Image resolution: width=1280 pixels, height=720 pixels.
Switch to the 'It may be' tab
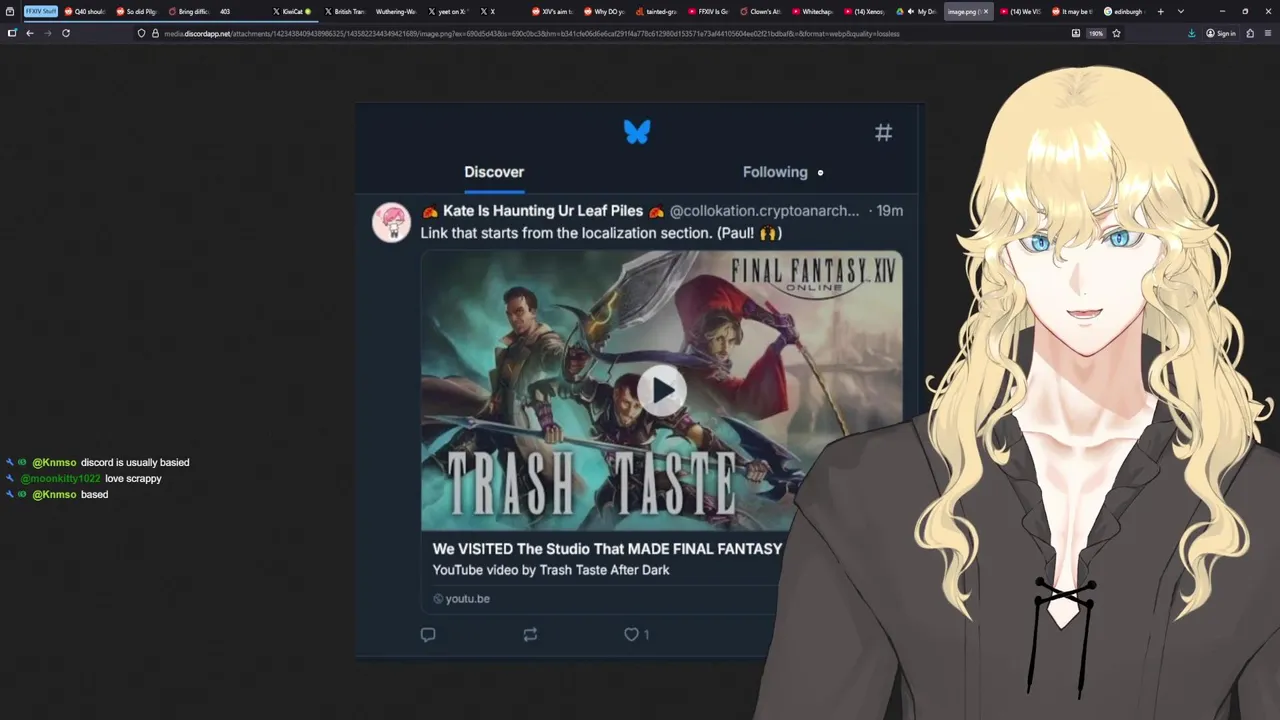1073,11
